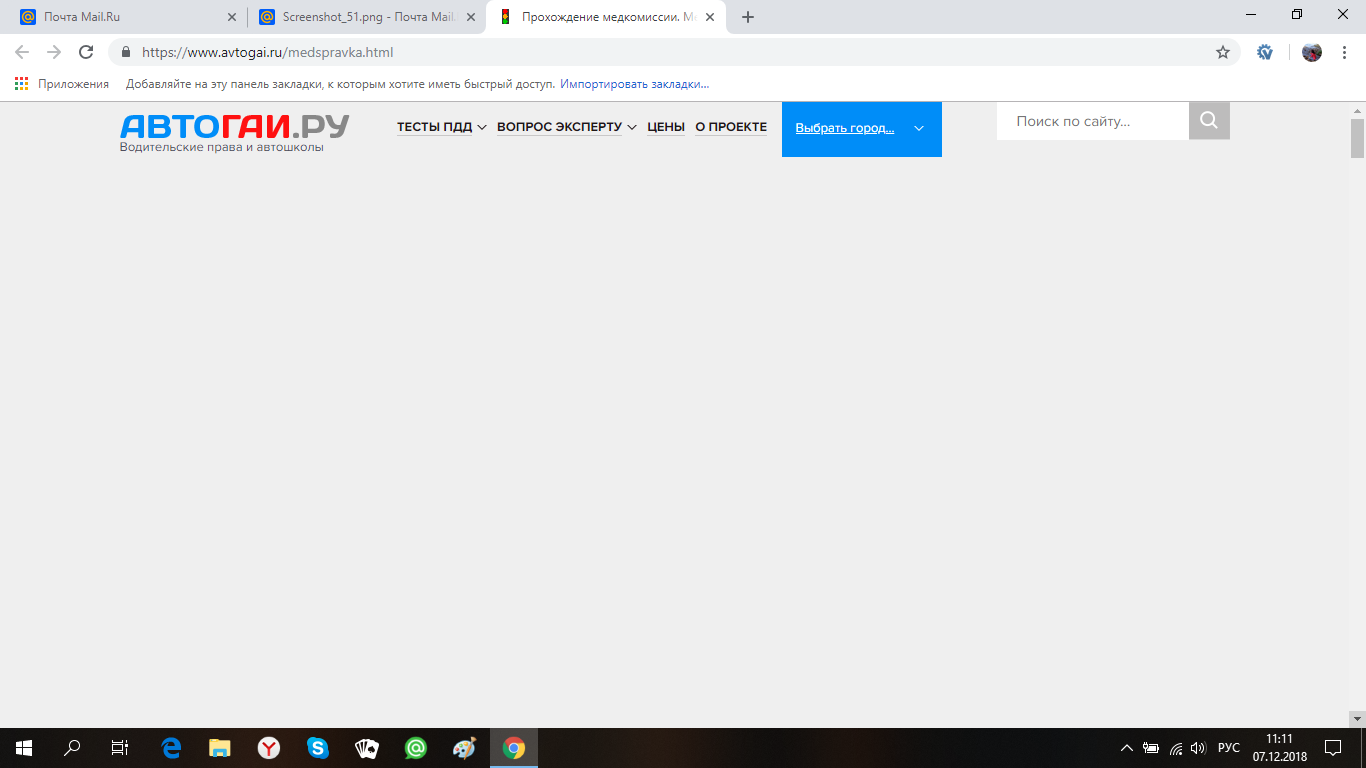This screenshot has height=768, width=1366.
Task: Click the АВТОГАИ.РУ logo
Action: 234,127
